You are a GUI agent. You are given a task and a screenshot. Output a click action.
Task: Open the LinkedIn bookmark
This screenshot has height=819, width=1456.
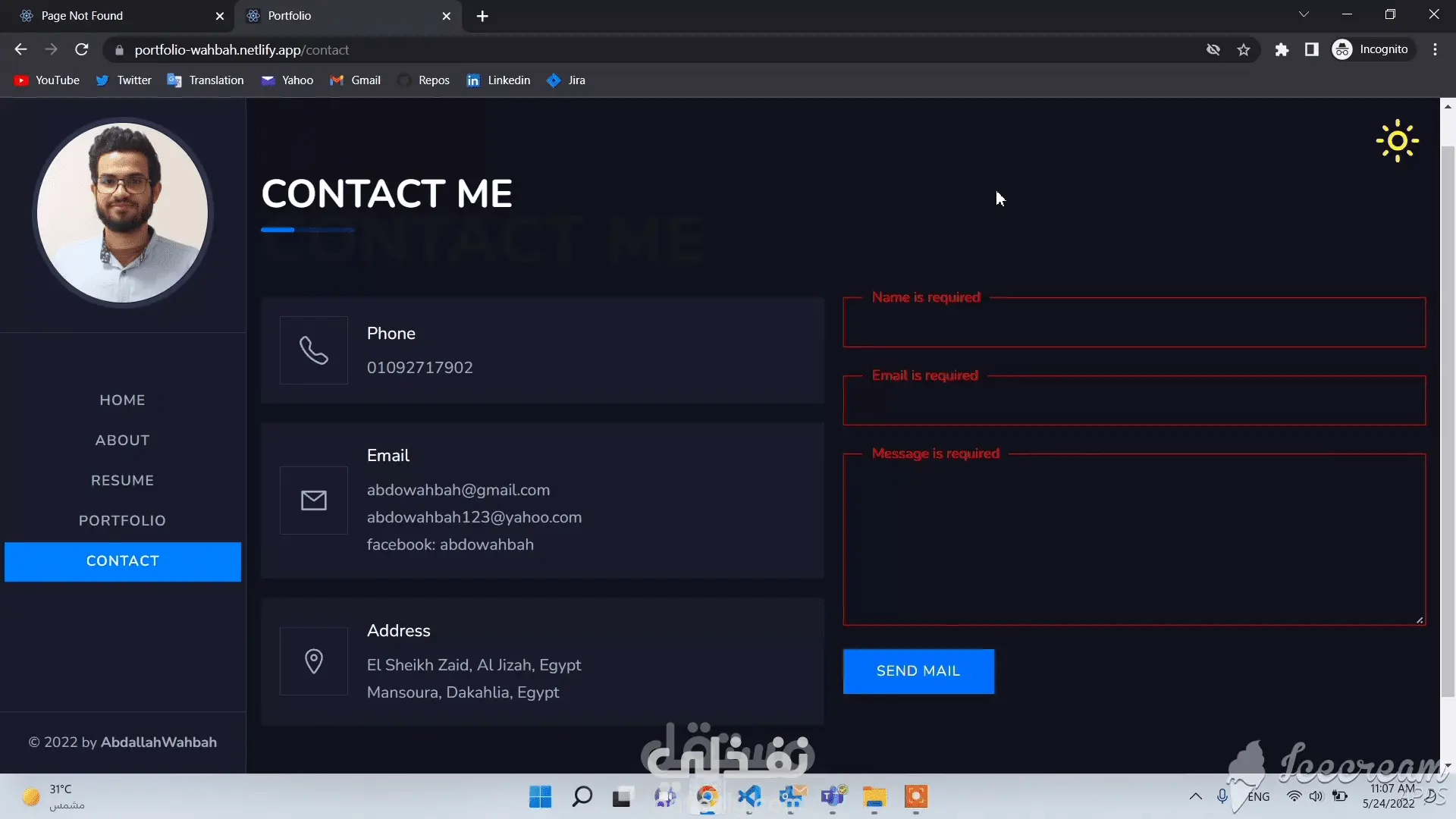[x=498, y=80]
